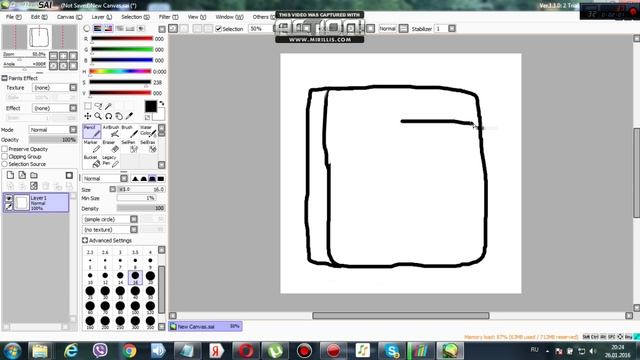640x360 pixels.
Task: Open the Layer menu
Action: coord(102,17)
